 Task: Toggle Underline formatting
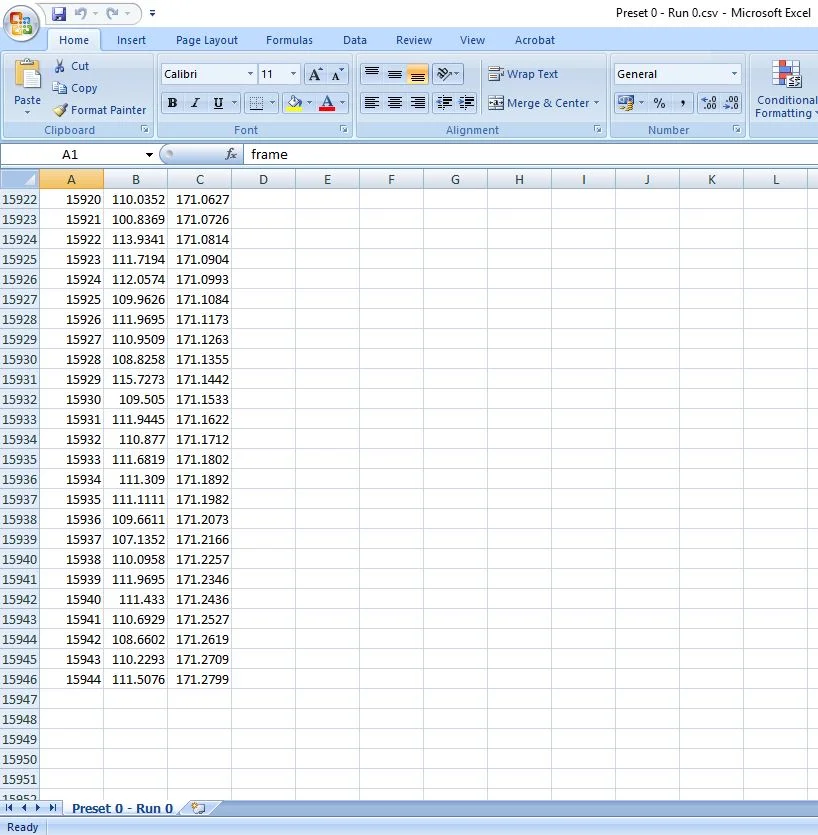218,103
